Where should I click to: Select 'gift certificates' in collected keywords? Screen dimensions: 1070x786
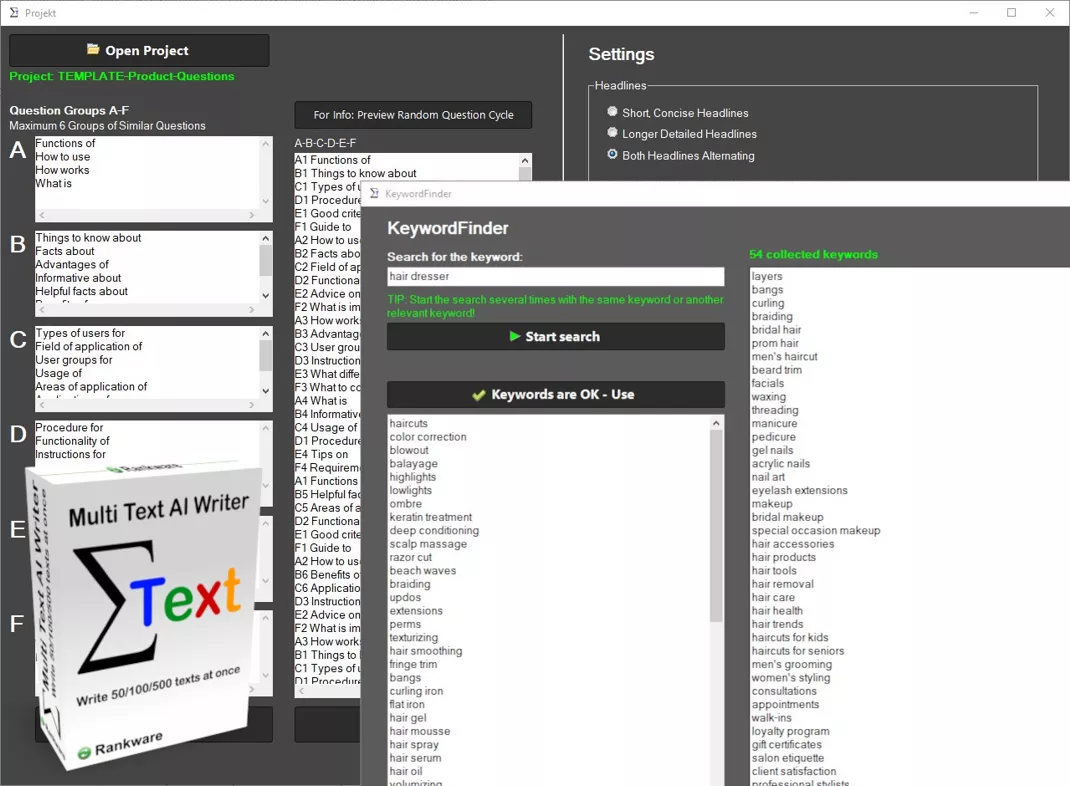787,744
